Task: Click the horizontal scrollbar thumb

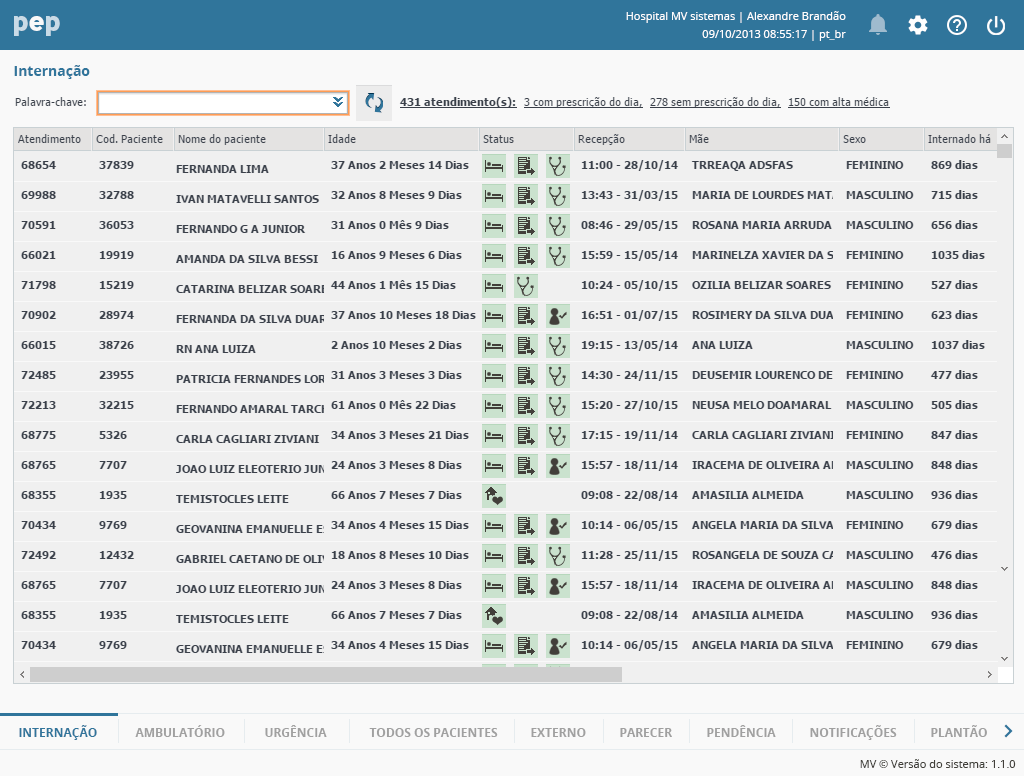Action: point(325,675)
